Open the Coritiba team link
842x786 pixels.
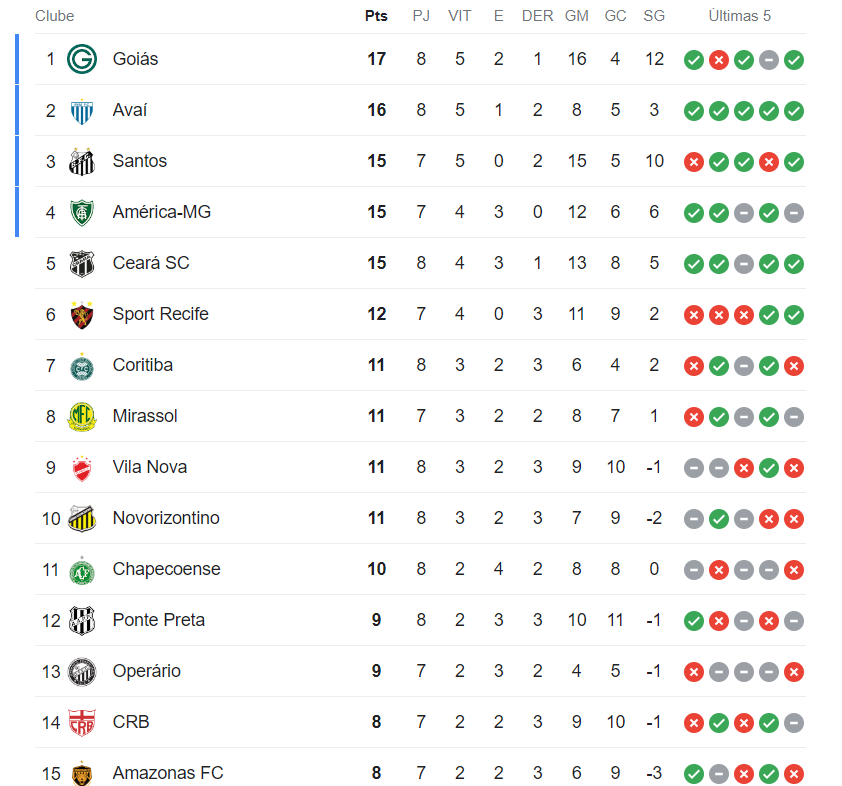143,365
